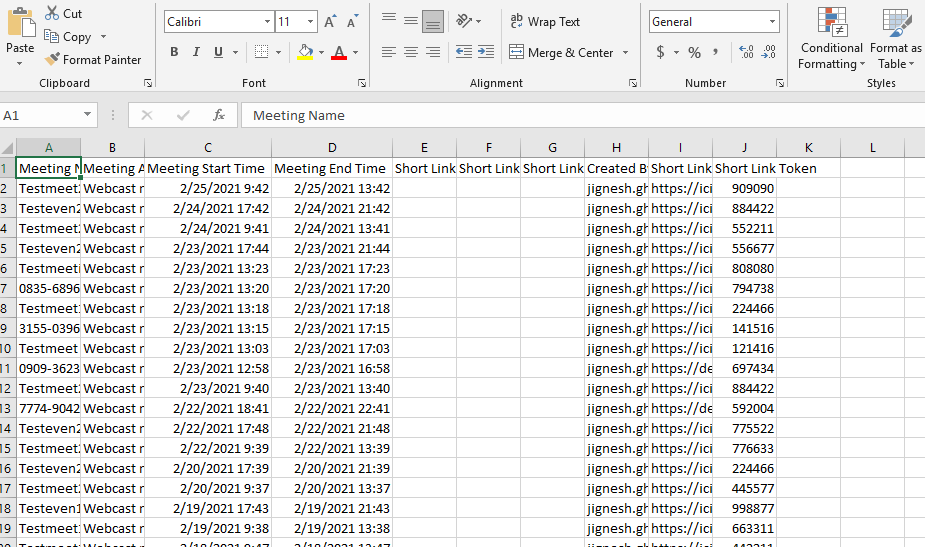The image size is (925, 547).
Task: Align cell text right
Action: (433, 52)
